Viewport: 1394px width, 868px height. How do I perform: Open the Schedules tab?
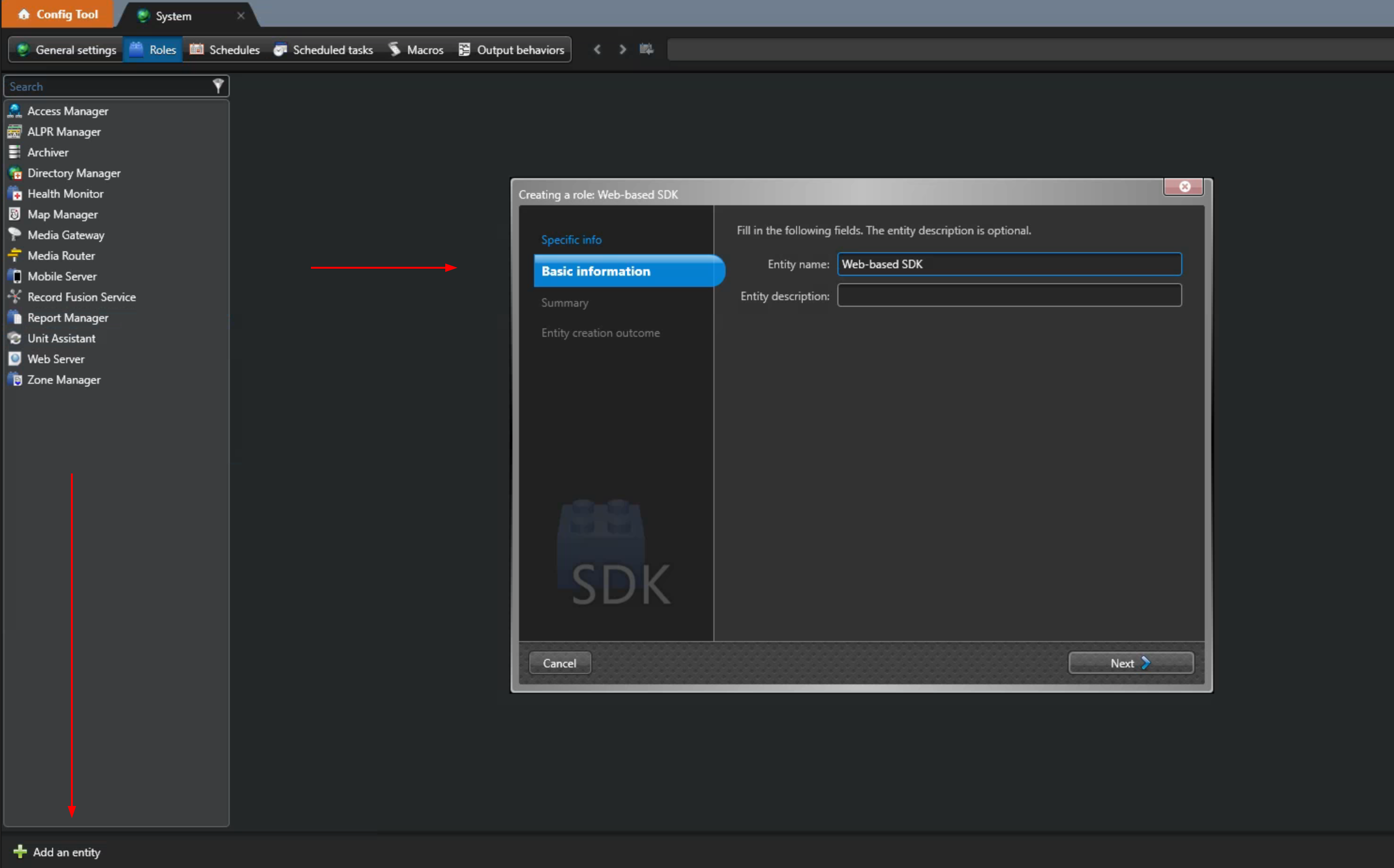225,50
